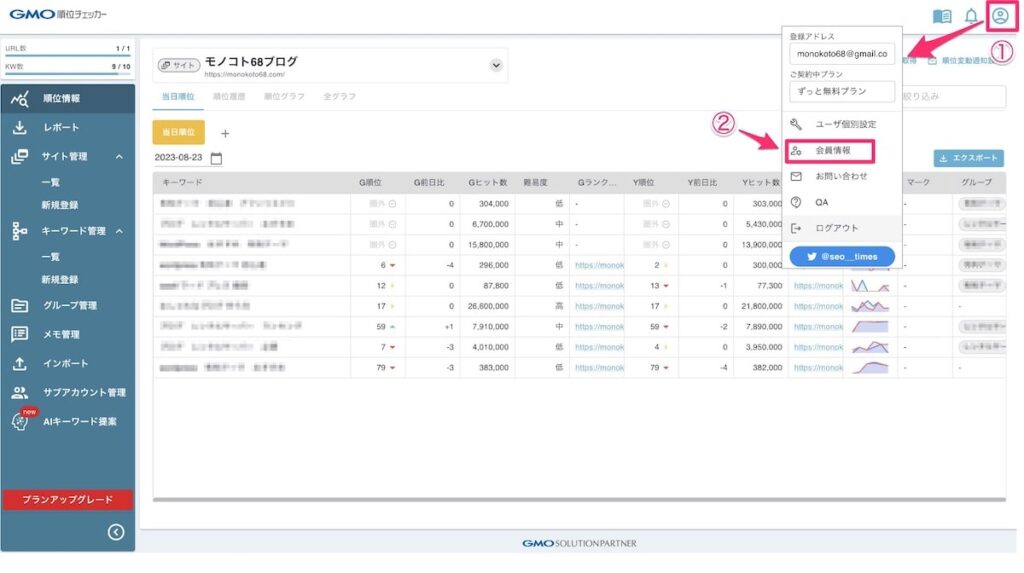Open 一覧 under サイト管理
This screenshot has height=573, width=1024.
coord(50,182)
